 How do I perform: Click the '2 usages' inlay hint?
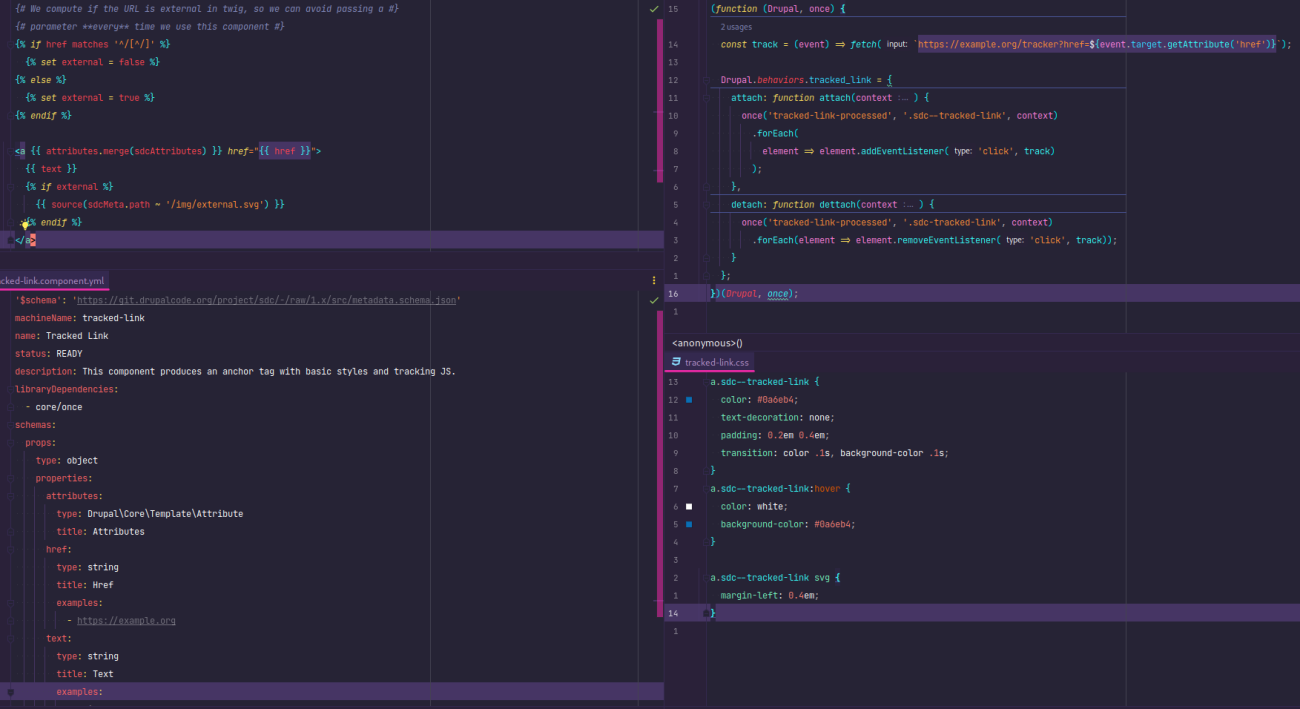[736, 27]
